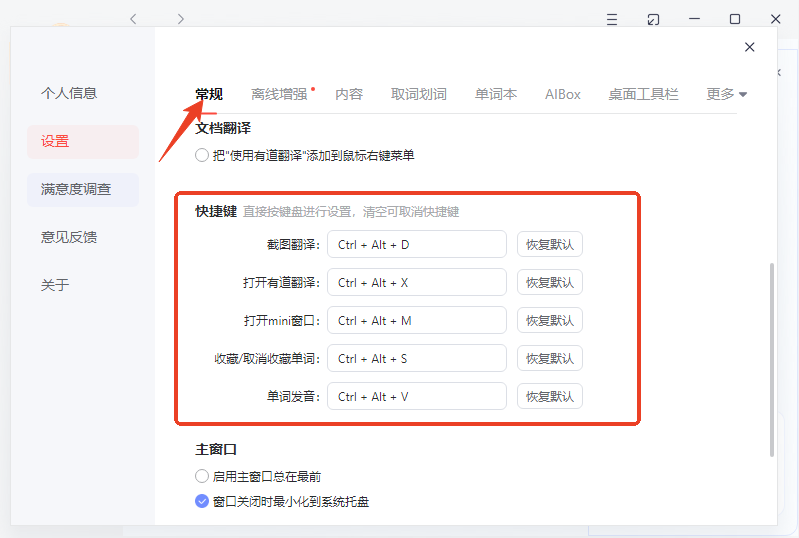
Task: Switch to mini window mode icon
Action: click(x=653, y=19)
